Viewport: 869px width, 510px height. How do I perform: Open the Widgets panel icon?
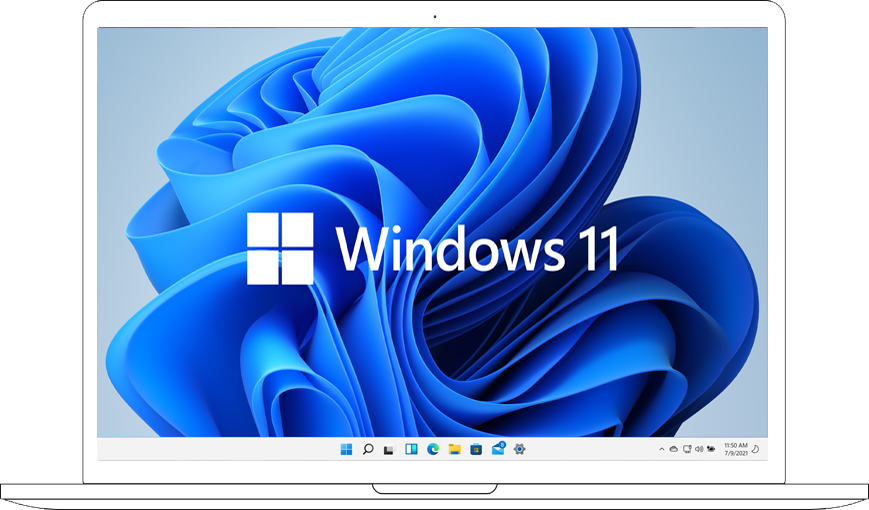(x=411, y=449)
